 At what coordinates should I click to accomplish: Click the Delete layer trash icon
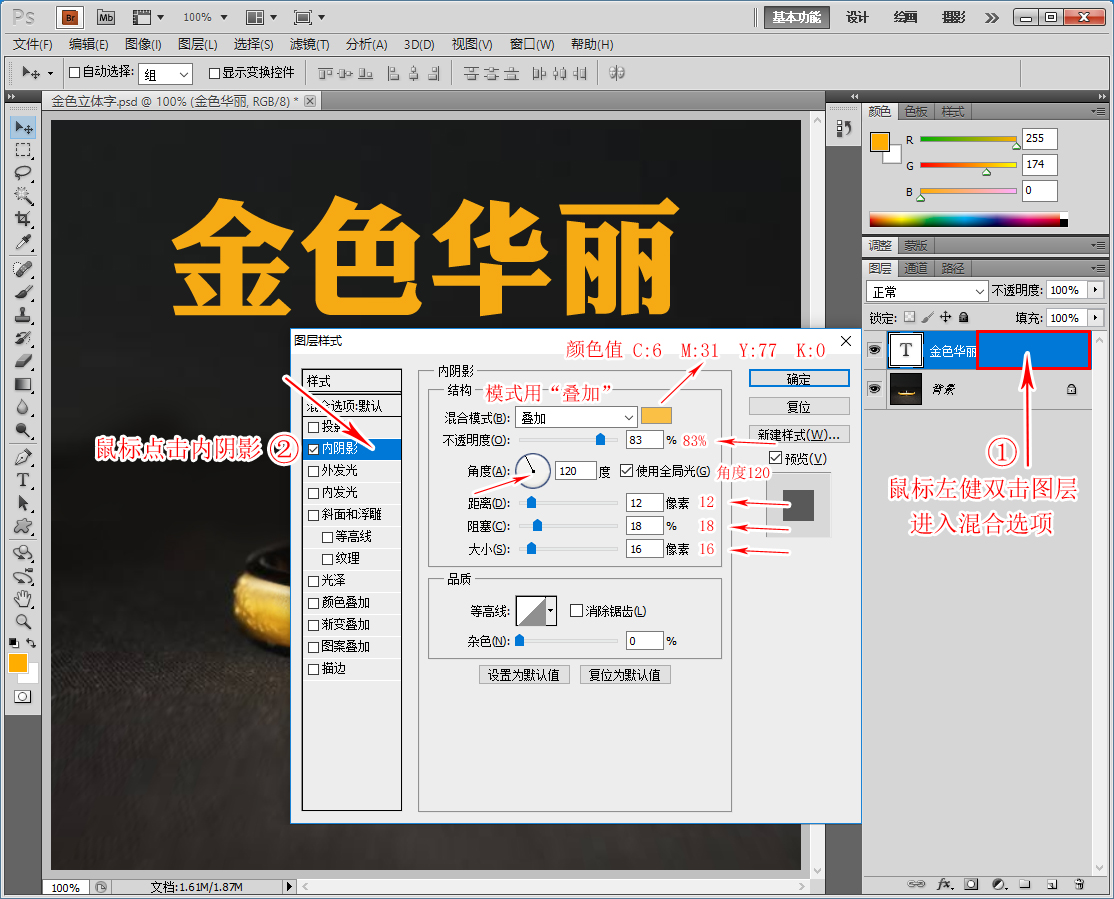(x=1080, y=884)
